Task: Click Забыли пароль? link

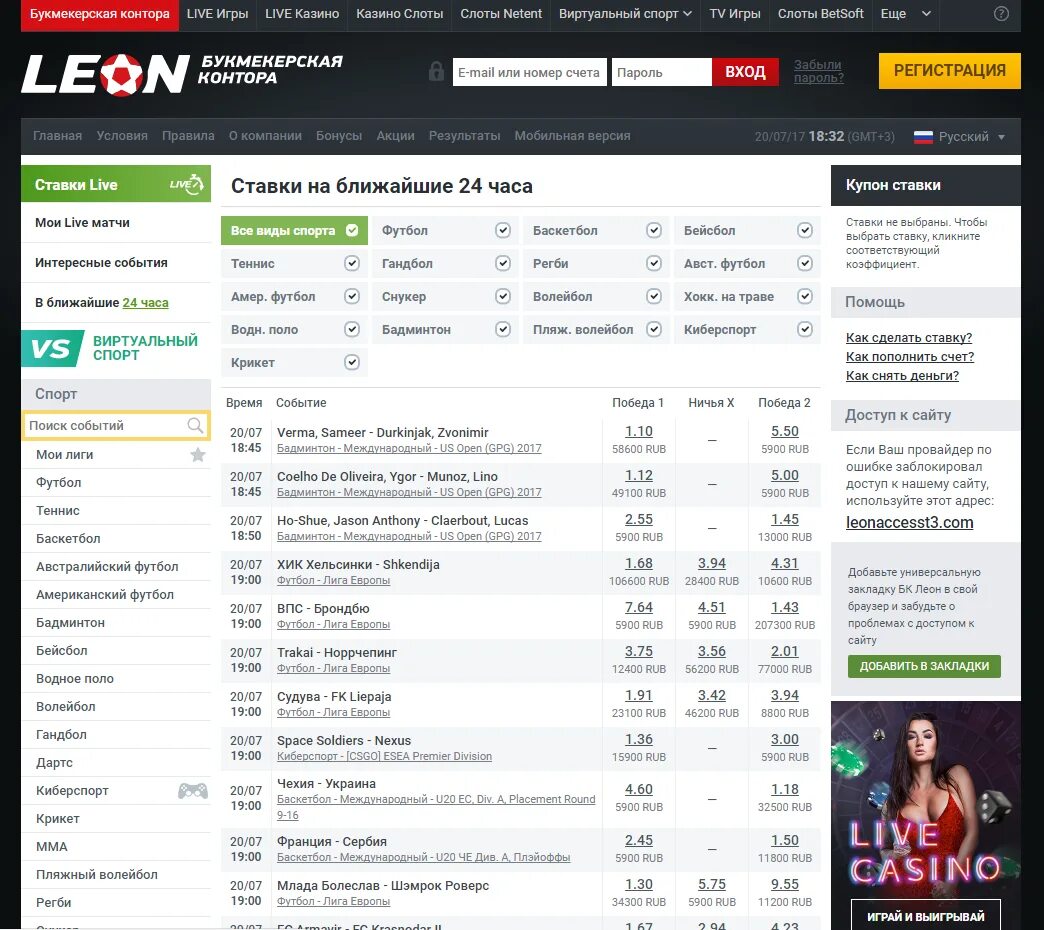Action: tap(818, 71)
